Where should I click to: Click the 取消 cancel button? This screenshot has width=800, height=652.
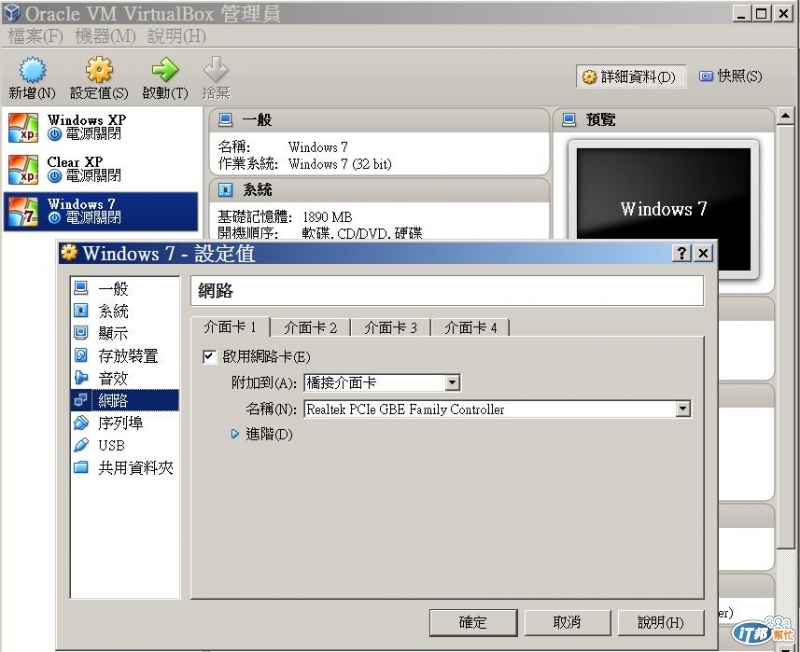coord(567,622)
